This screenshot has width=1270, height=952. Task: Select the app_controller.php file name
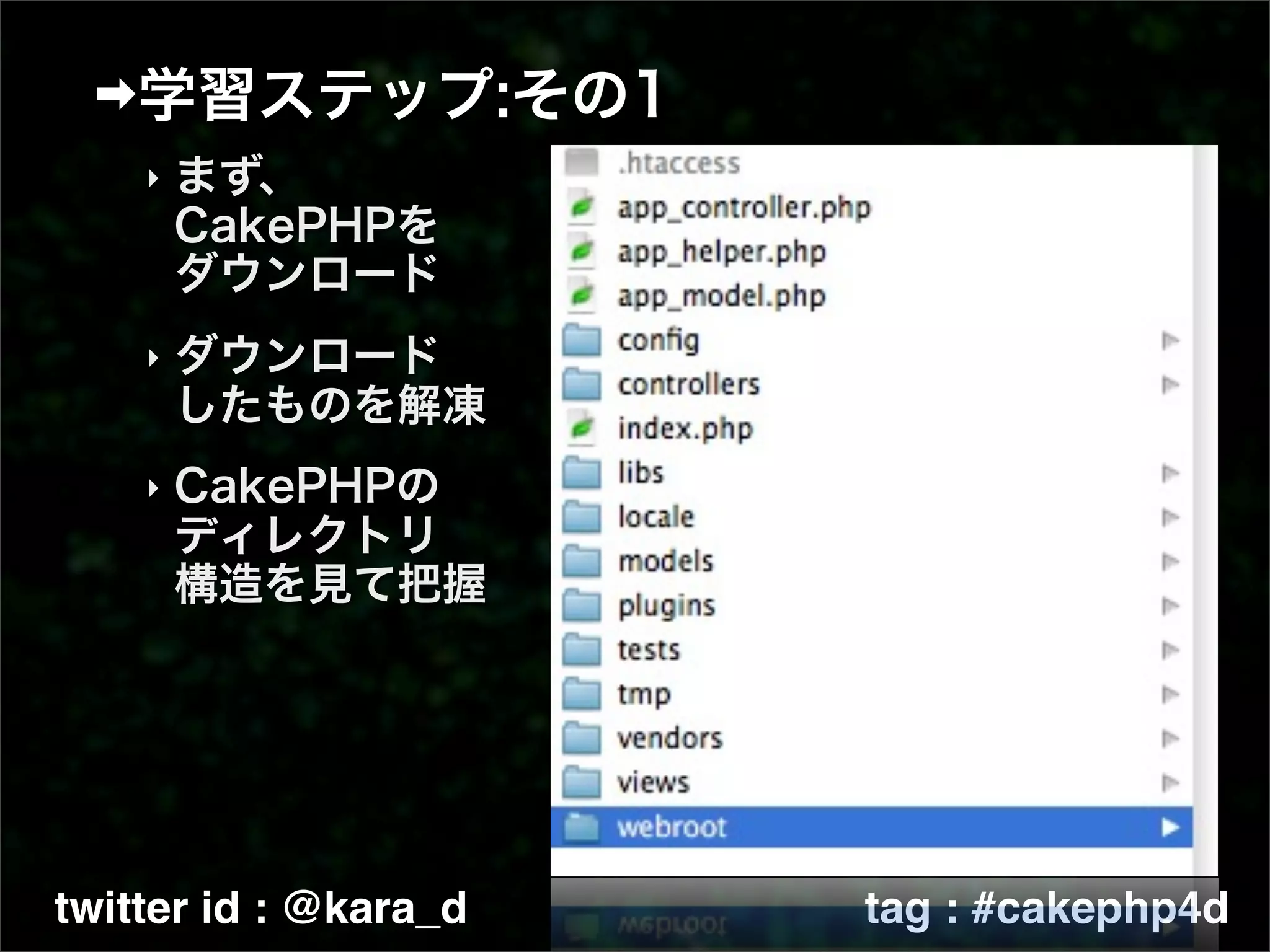[744, 208]
